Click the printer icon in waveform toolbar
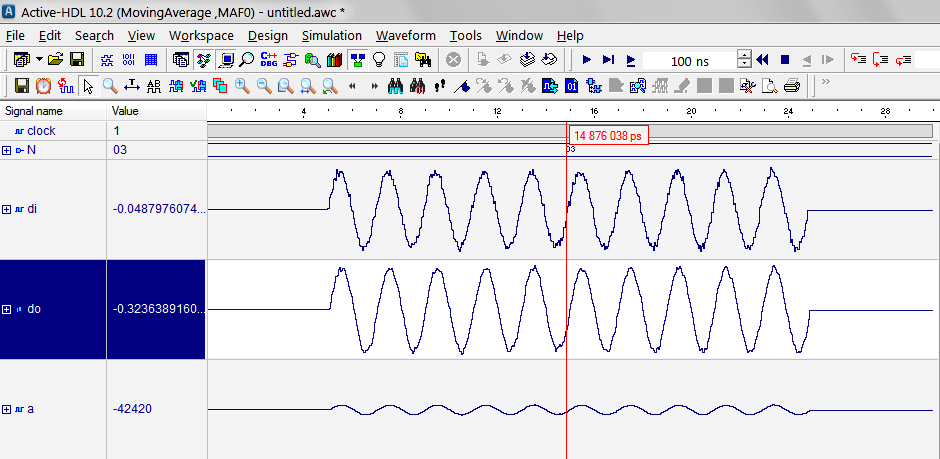The image size is (940, 459). (x=792, y=86)
